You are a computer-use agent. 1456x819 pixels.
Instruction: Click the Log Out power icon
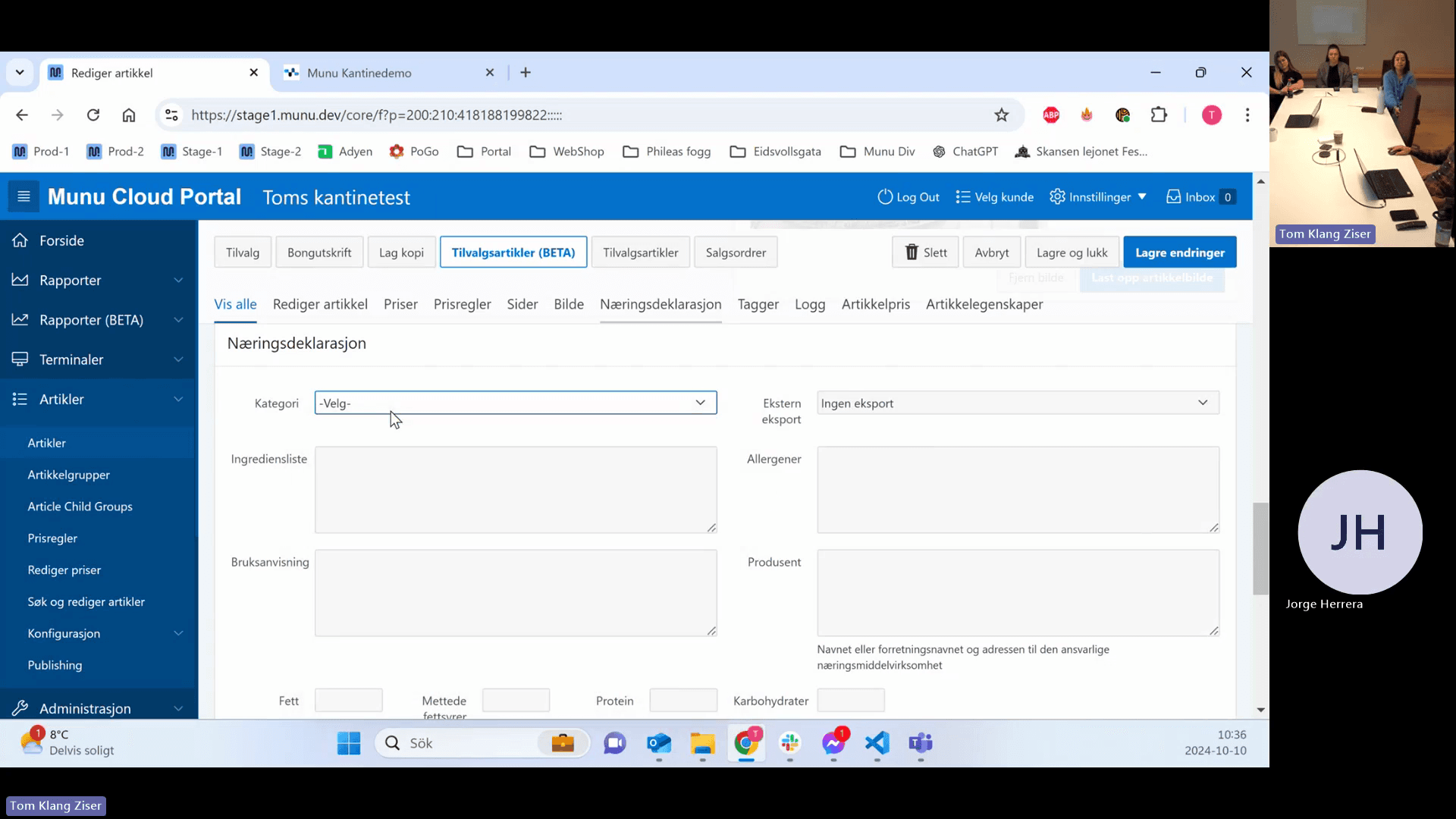(x=885, y=197)
